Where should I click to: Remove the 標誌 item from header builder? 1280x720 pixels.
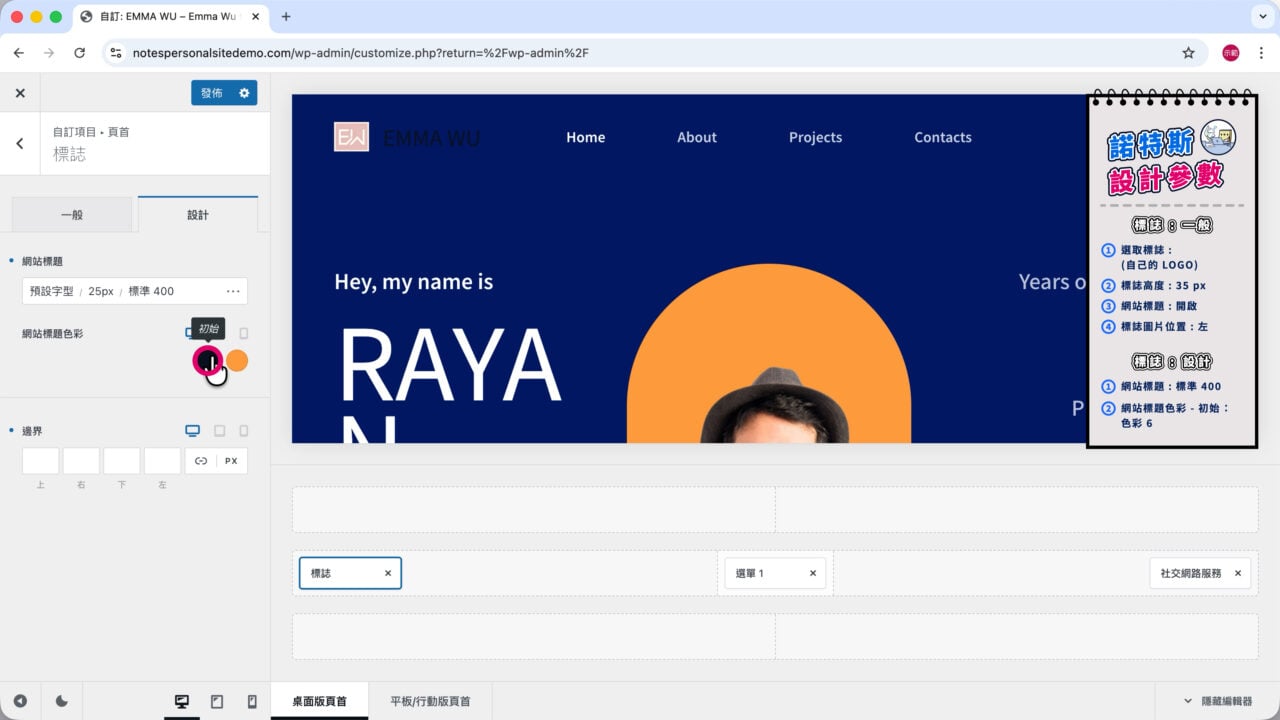[x=388, y=573]
